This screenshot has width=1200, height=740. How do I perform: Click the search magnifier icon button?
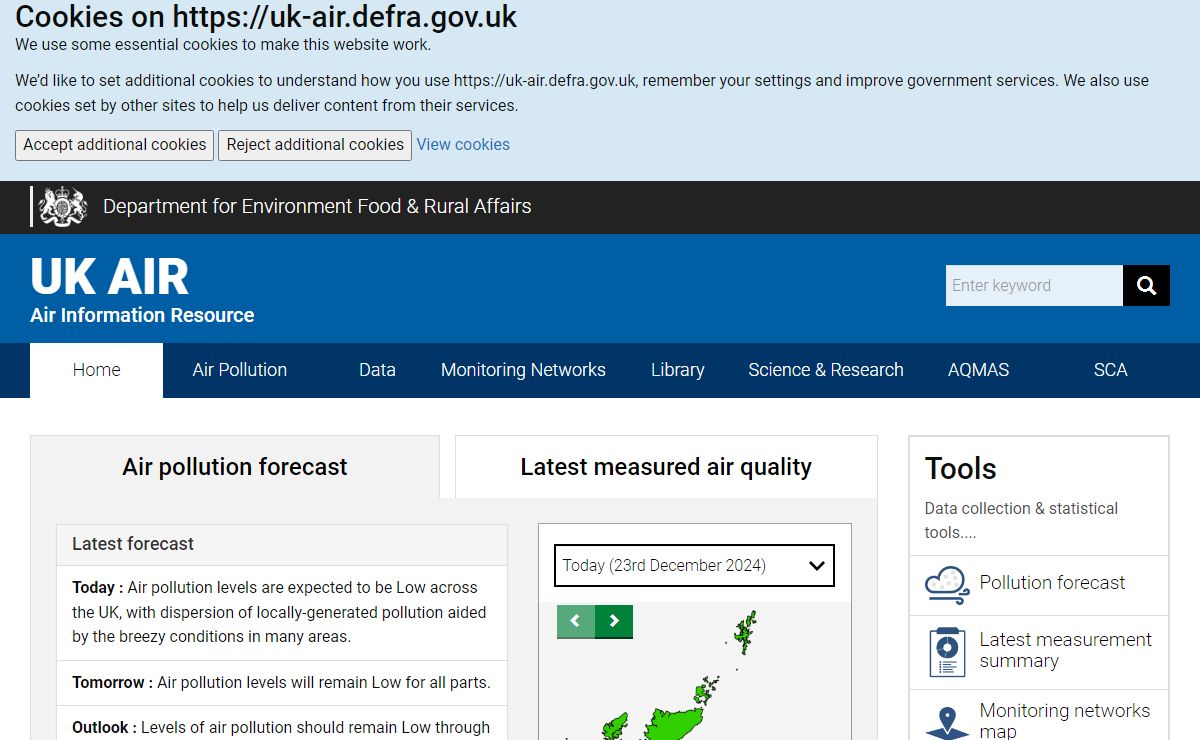[x=1146, y=285]
